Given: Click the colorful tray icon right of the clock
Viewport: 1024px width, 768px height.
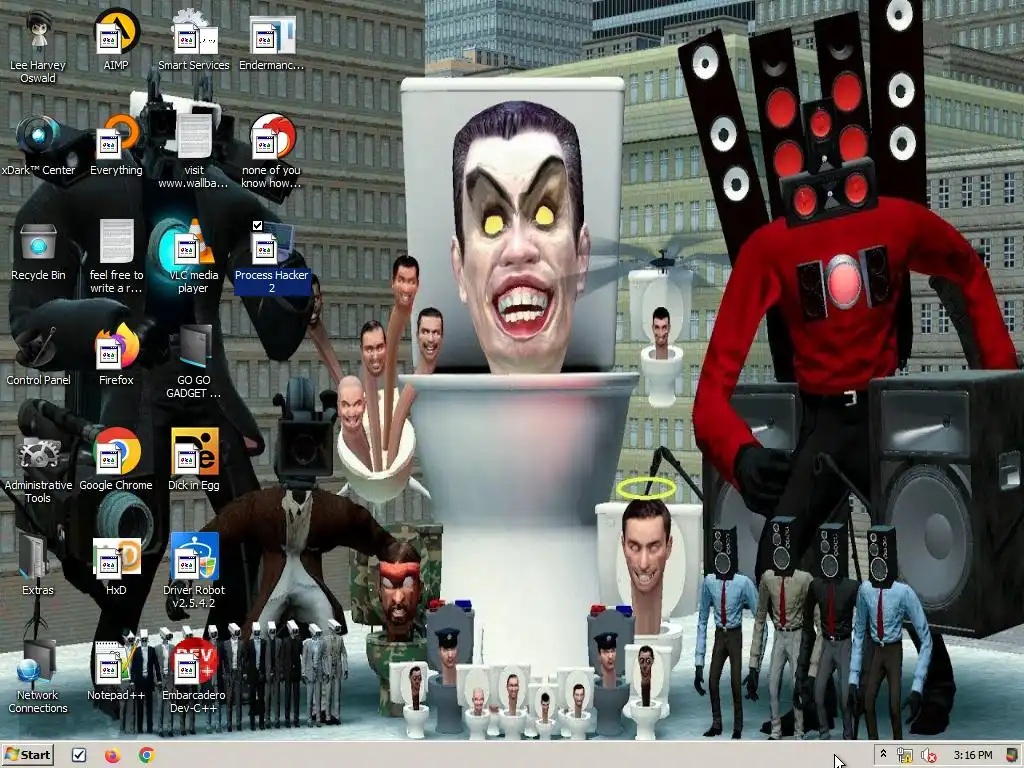Looking at the screenshot, I should point(1012,755).
